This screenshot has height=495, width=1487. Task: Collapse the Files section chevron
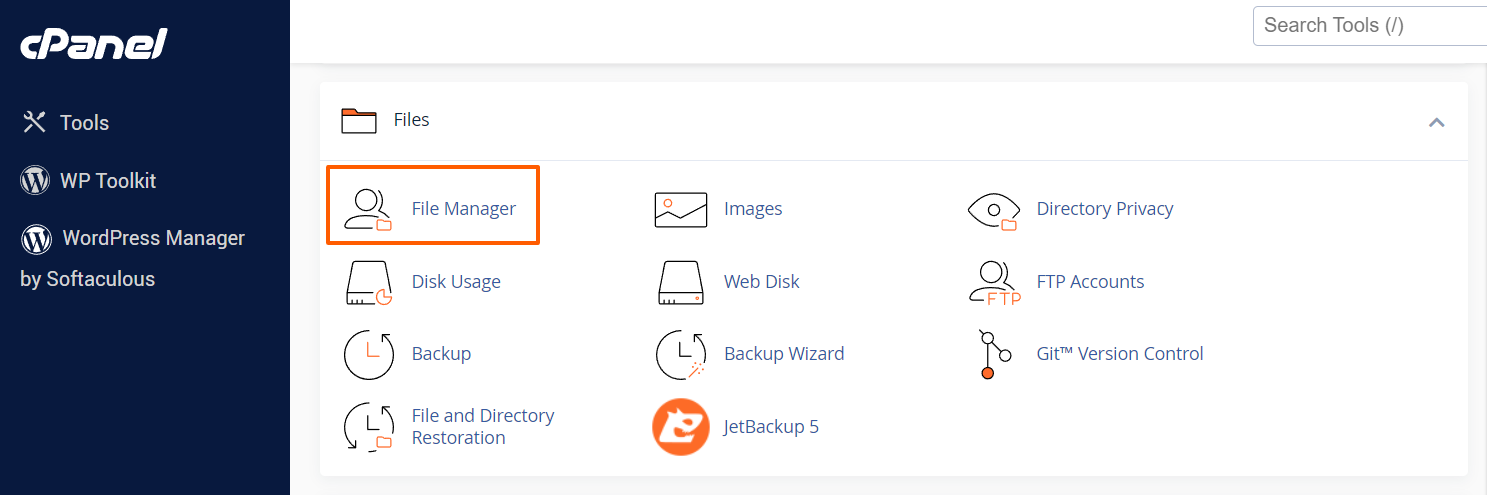[1437, 122]
